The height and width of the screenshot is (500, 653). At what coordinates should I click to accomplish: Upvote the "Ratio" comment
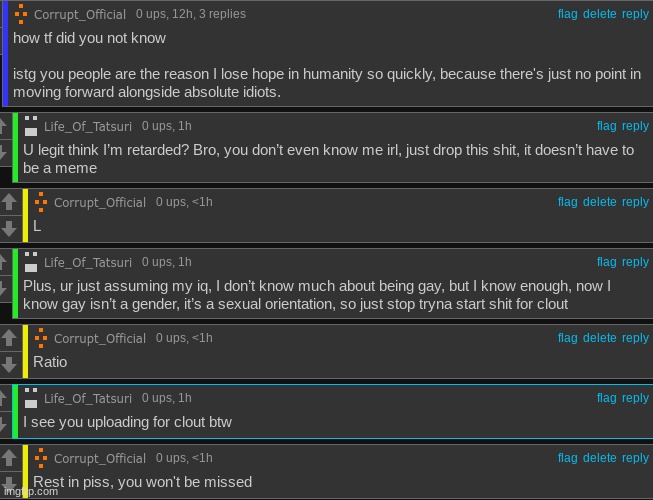[x=9, y=338]
